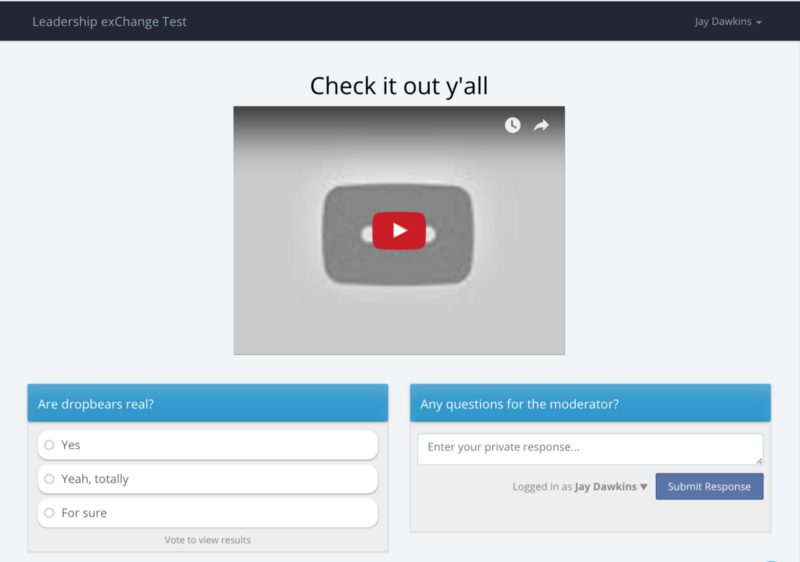Click the "Check it out y'all" heading

399,86
